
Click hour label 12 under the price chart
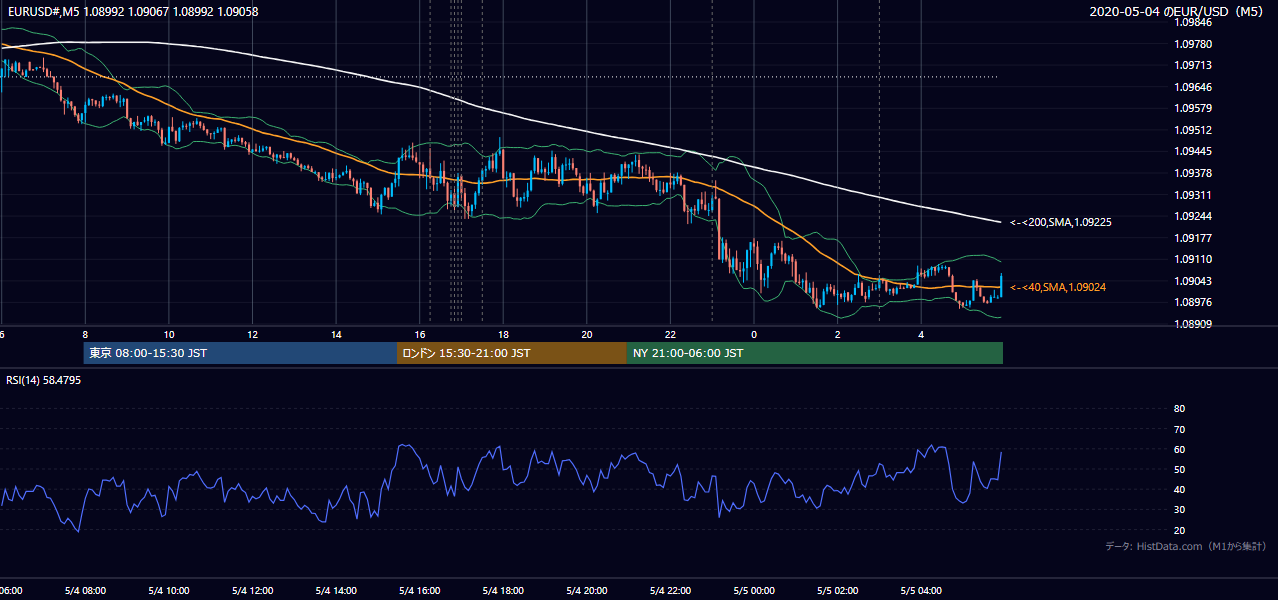252,335
